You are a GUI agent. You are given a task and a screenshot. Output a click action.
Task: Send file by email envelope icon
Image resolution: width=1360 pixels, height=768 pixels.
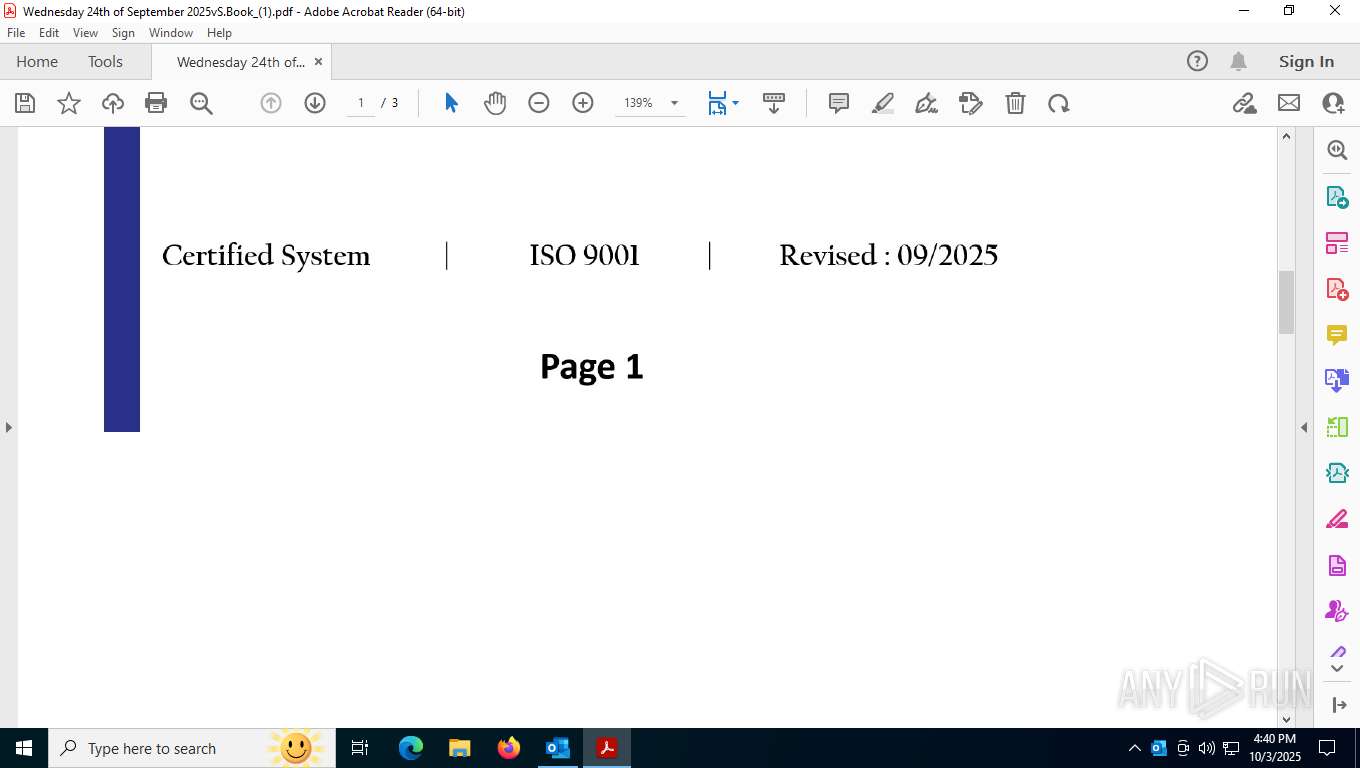click(1289, 103)
